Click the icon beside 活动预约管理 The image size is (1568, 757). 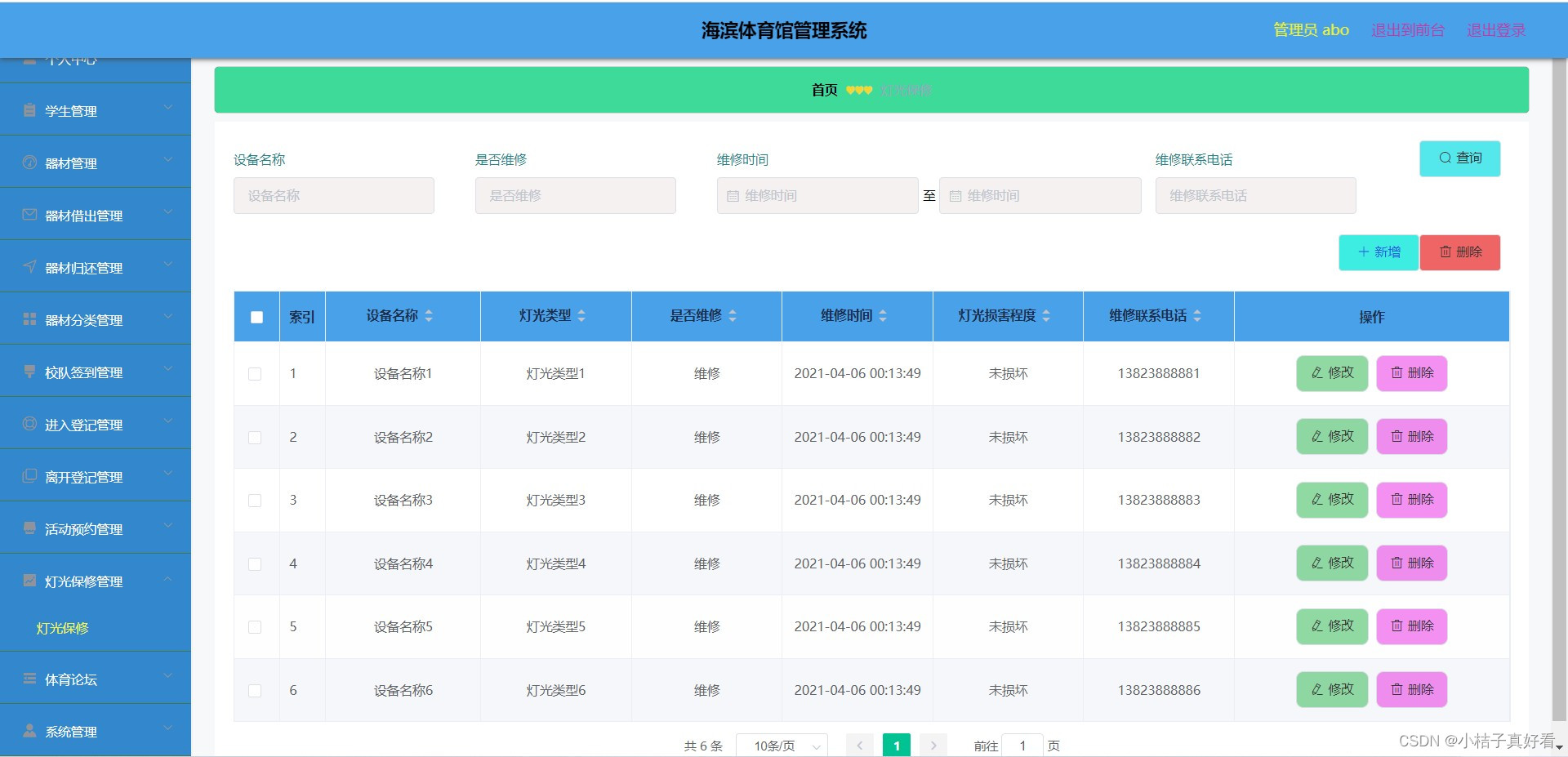pos(29,528)
